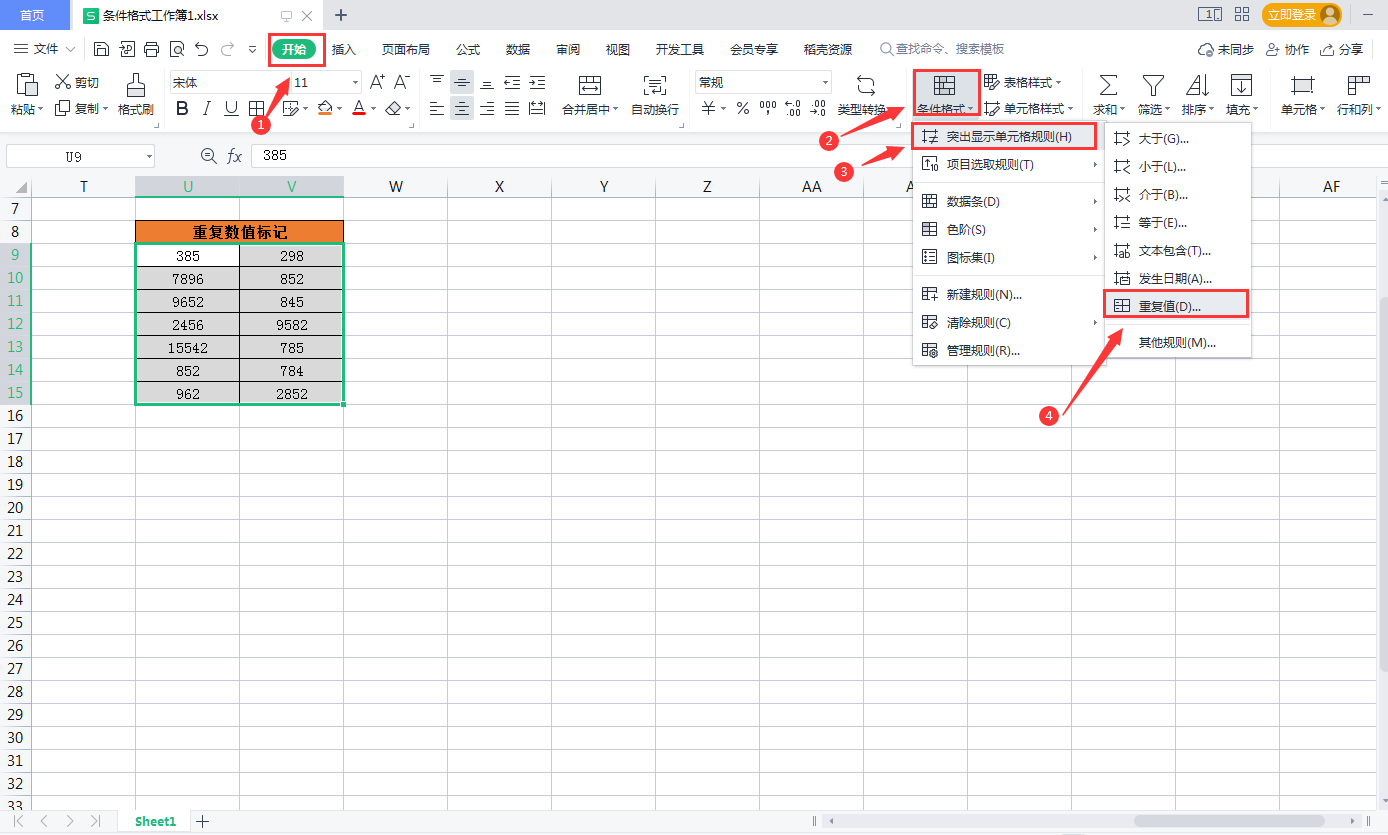This screenshot has width=1388, height=835.
Task: Switch to the Insert (插入) tab
Action: [344, 49]
